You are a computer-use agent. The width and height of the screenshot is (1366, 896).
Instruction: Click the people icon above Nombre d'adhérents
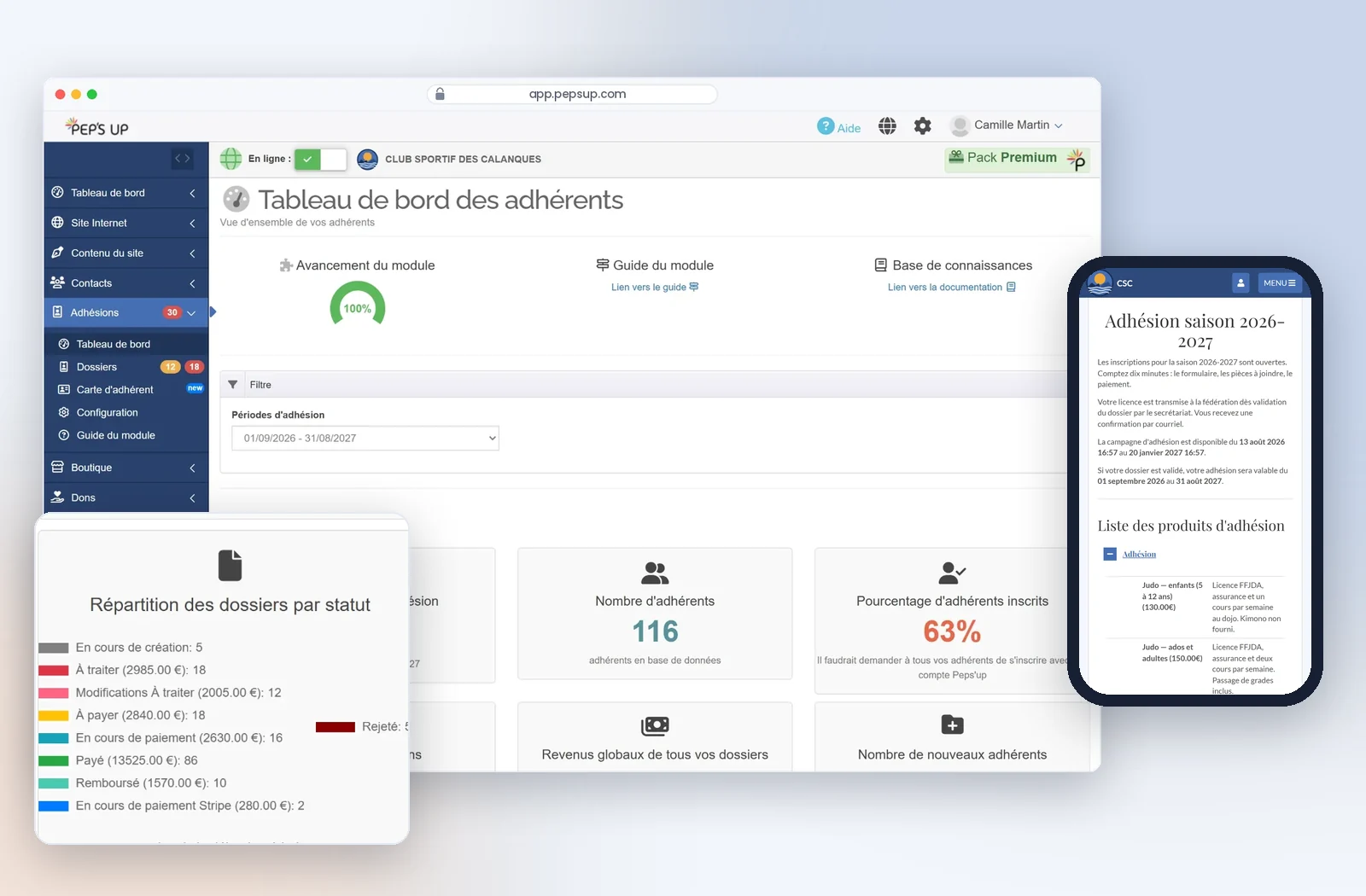click(x=655, y=573)
